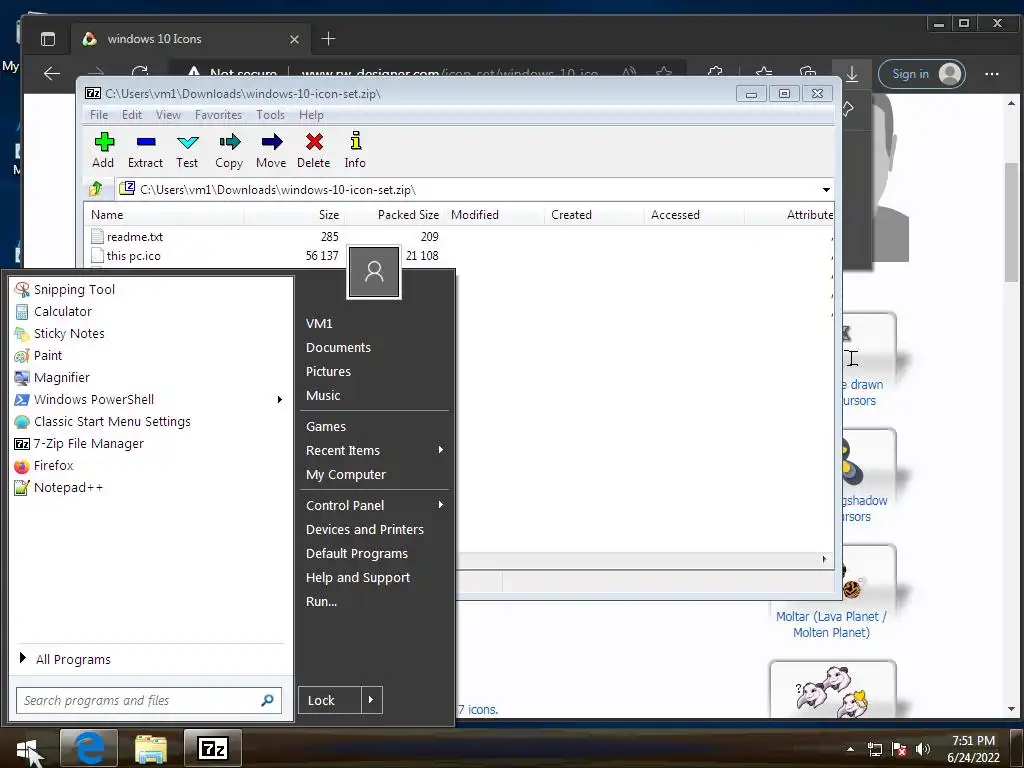Screen dimensions: 1024x768
Task: Select readme.txt in the archive list
Action: pyautogui.click(x=135, y=237)
